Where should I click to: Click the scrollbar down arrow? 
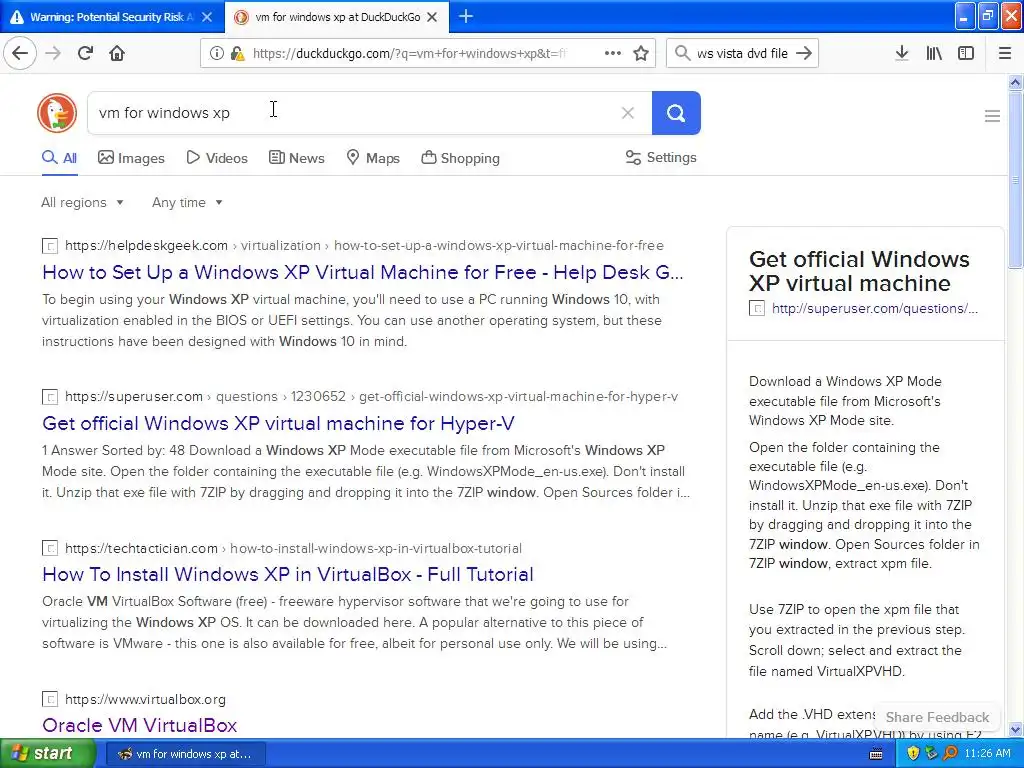click(x=1015, y=729)
